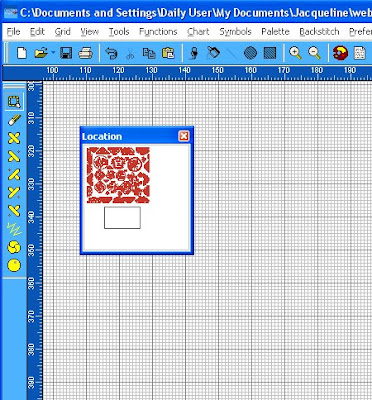372x400 pixels.
Task: Select the full cross stitch tool
Action: (x=14, y=138)
